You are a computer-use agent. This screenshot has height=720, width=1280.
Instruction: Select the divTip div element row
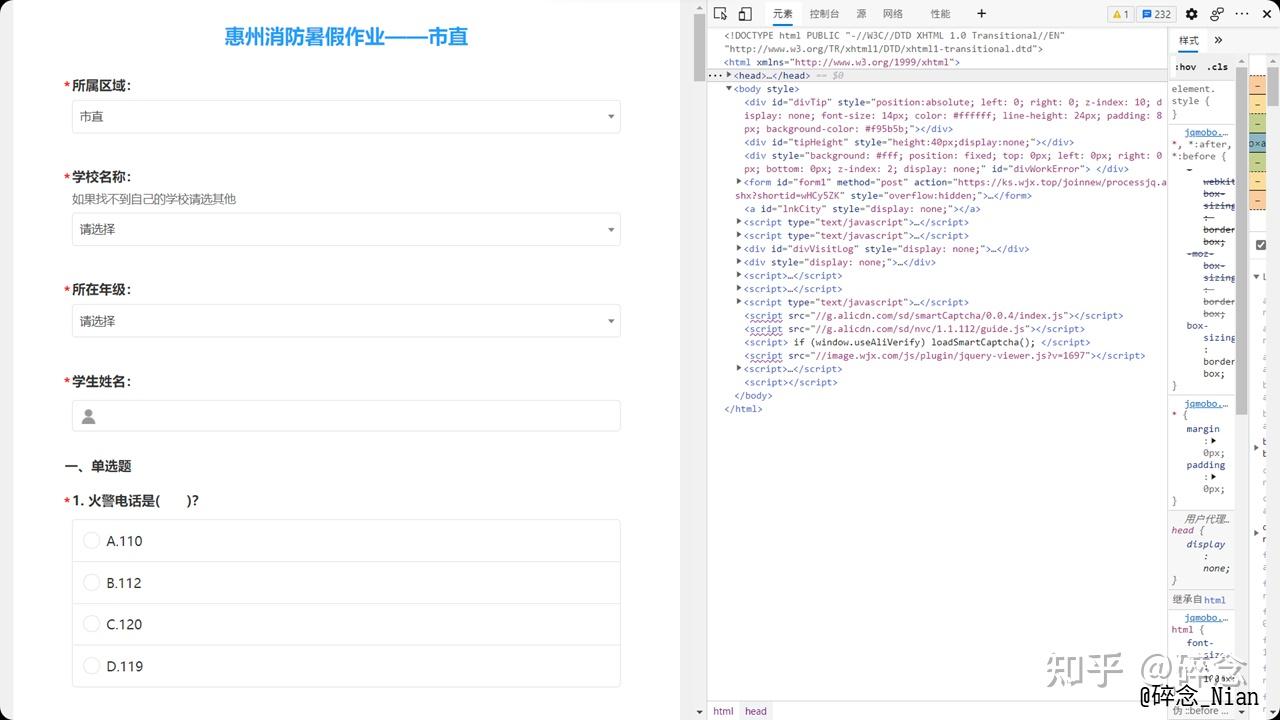click(x=953, y=115)
